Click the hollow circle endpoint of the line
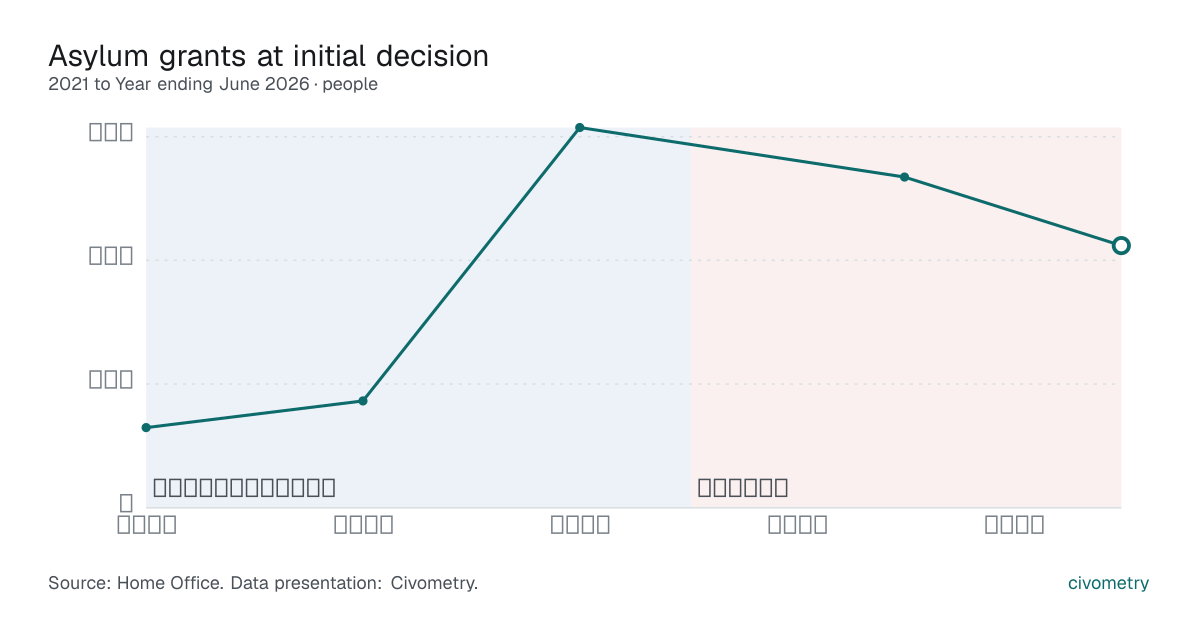Screen dimensions: 1200x630 pyautogui.click(x=1121, y=245)
